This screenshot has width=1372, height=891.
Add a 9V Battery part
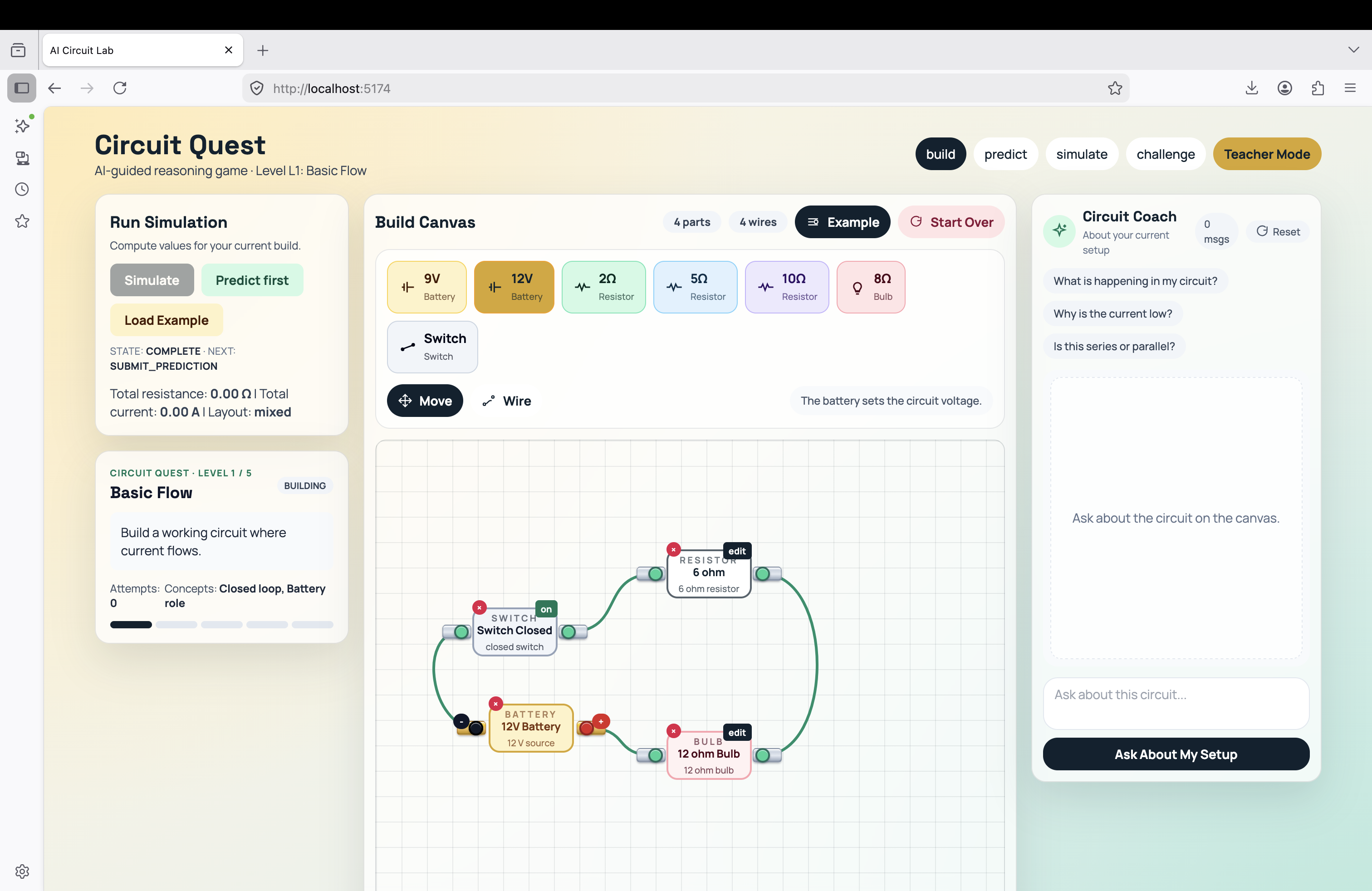(x=426, y=287)
